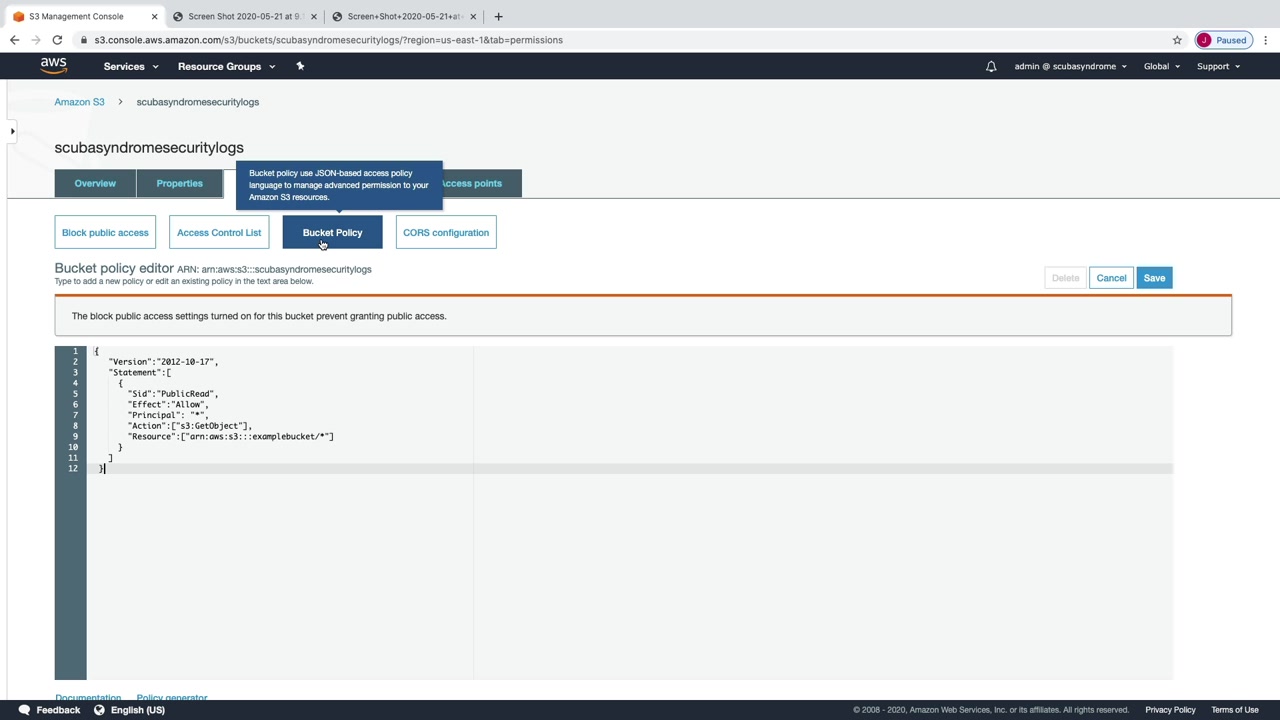Click the "Sid":"PublicRead" line

coord(173,394)
